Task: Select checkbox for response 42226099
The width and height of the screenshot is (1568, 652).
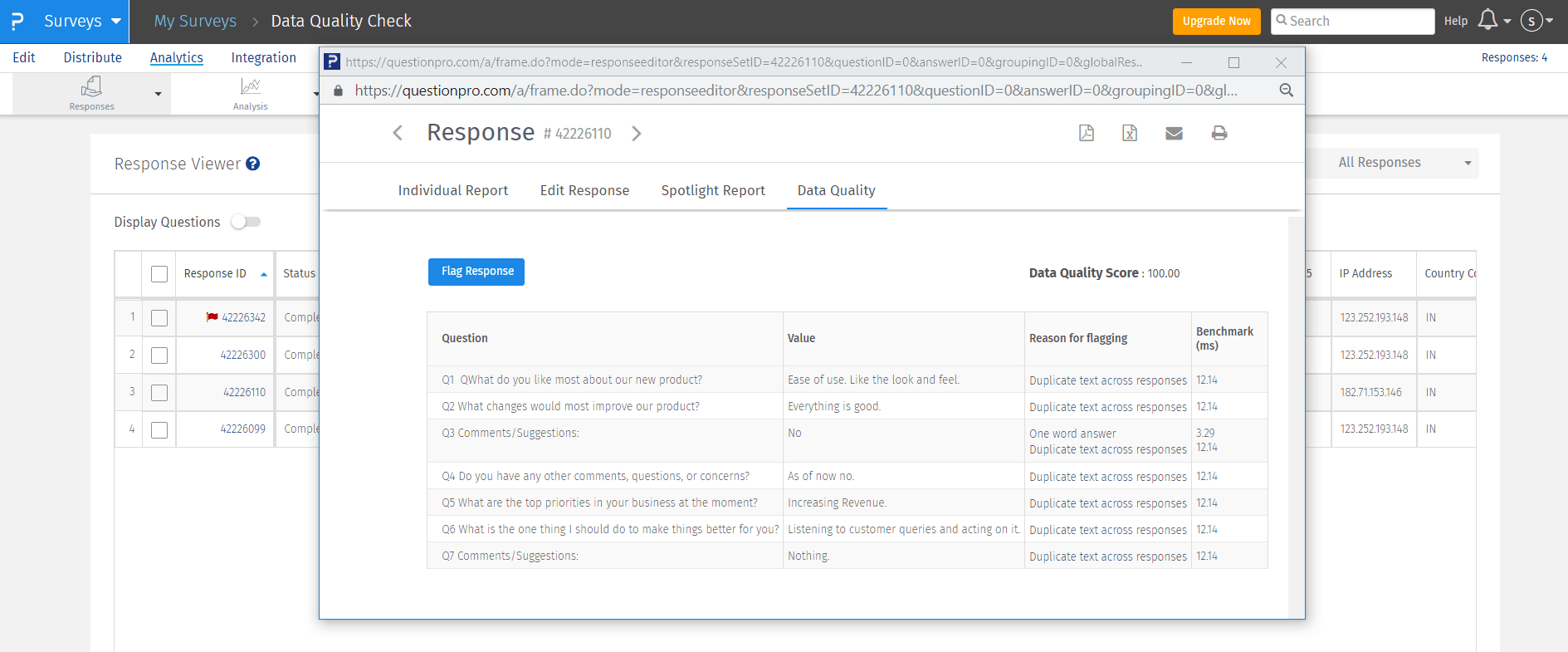Action: 159,429
